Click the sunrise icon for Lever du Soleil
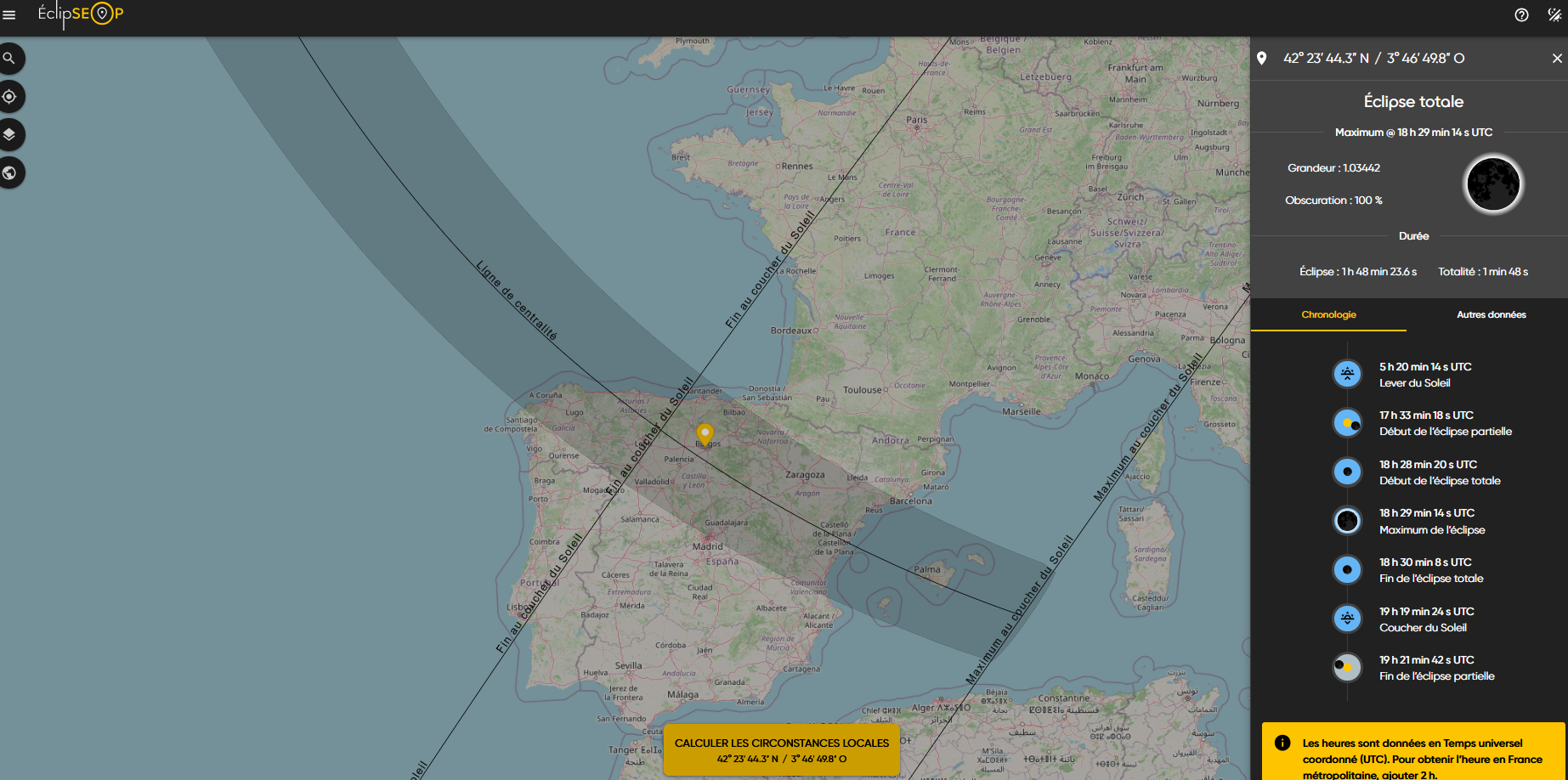Viewport: 1568px width, 780px height. [1347, 374]
